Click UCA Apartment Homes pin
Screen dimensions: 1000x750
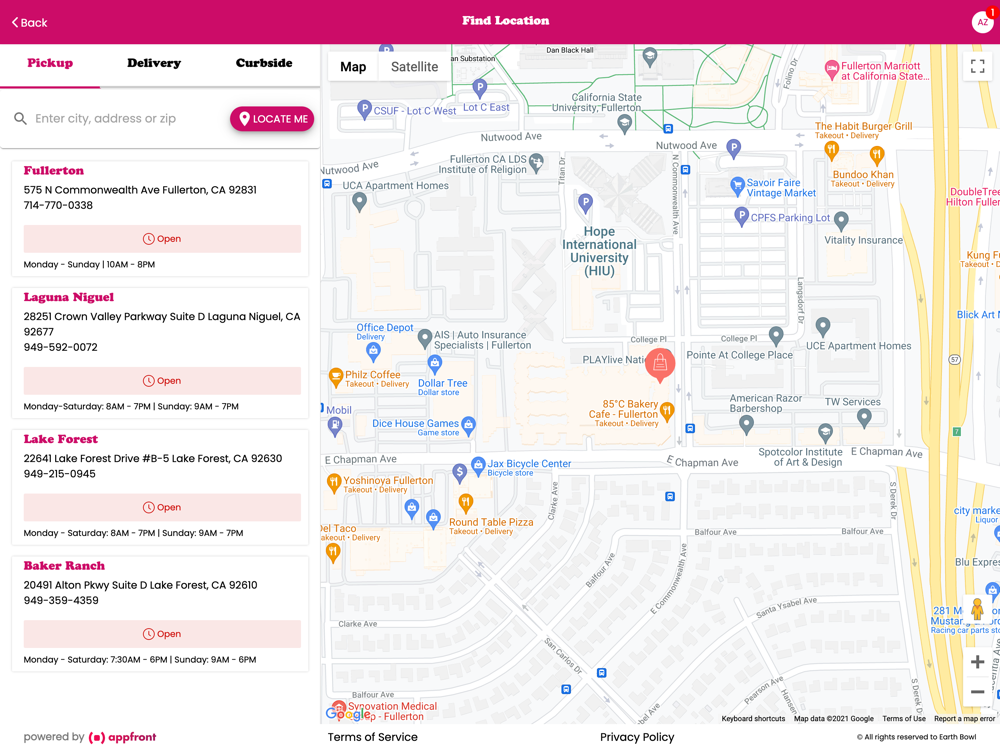[x=360, y=202]
